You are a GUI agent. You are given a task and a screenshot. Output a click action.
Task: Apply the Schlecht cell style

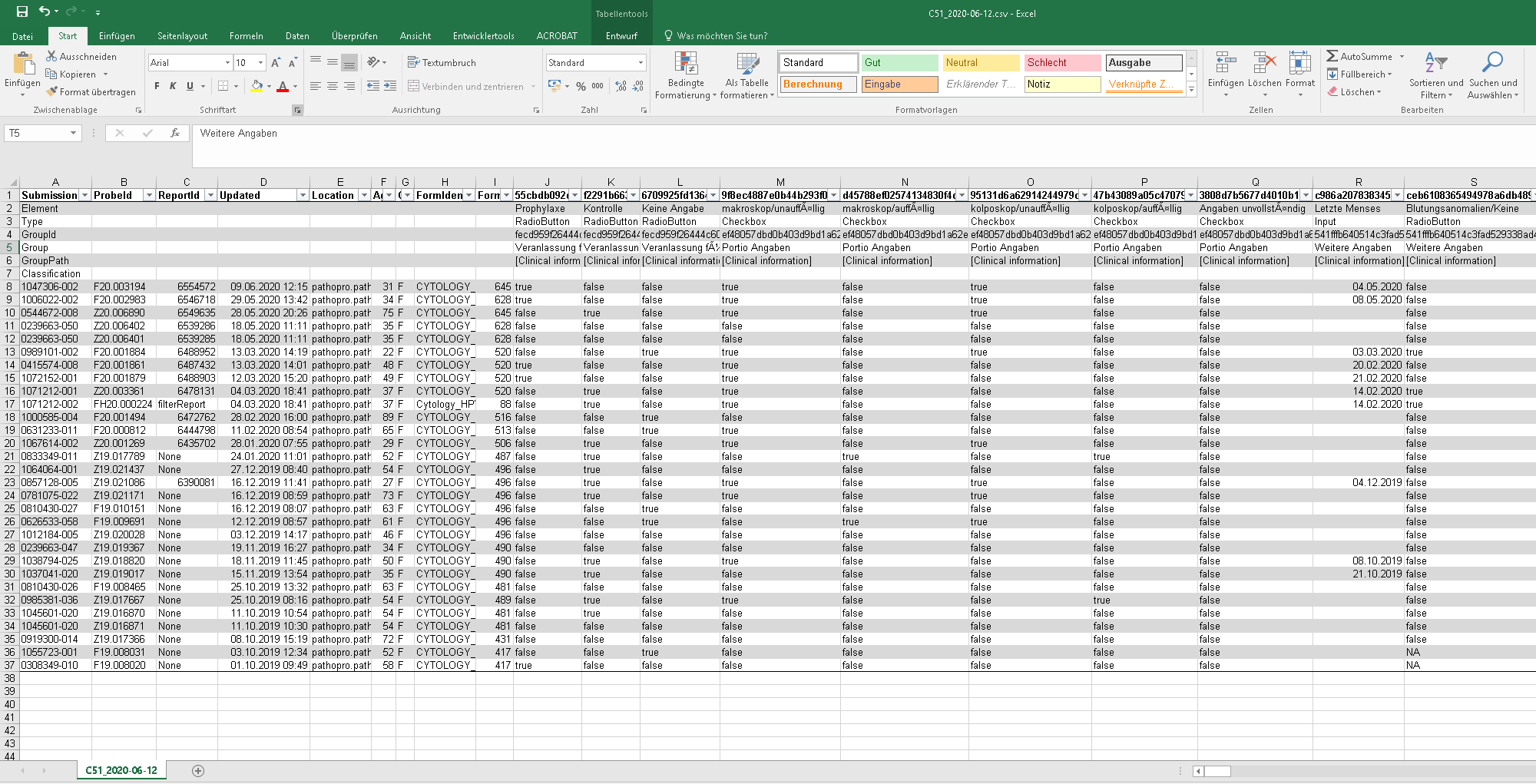tap(1063, 63)
